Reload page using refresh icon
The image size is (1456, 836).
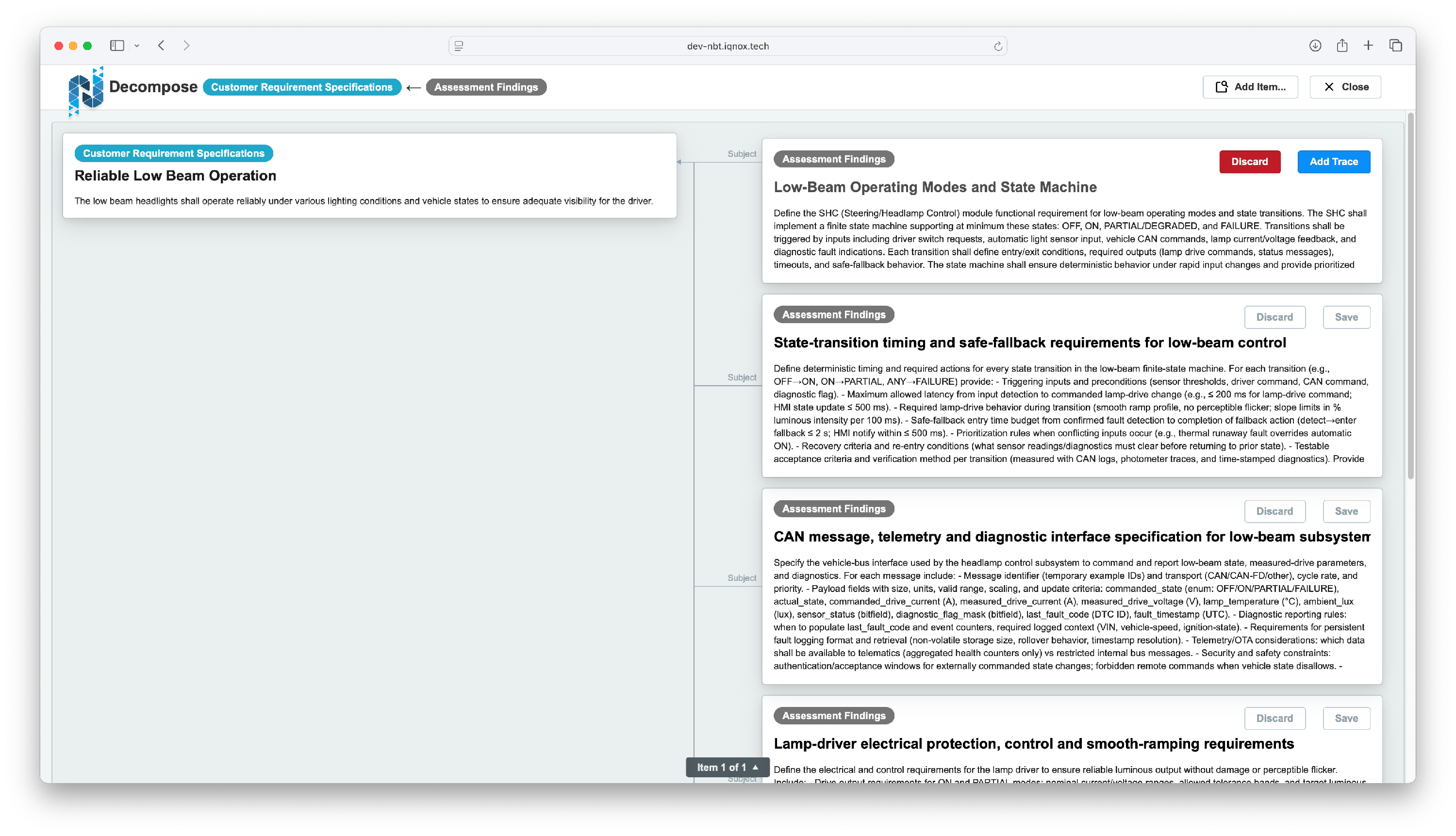pos(998,46)
